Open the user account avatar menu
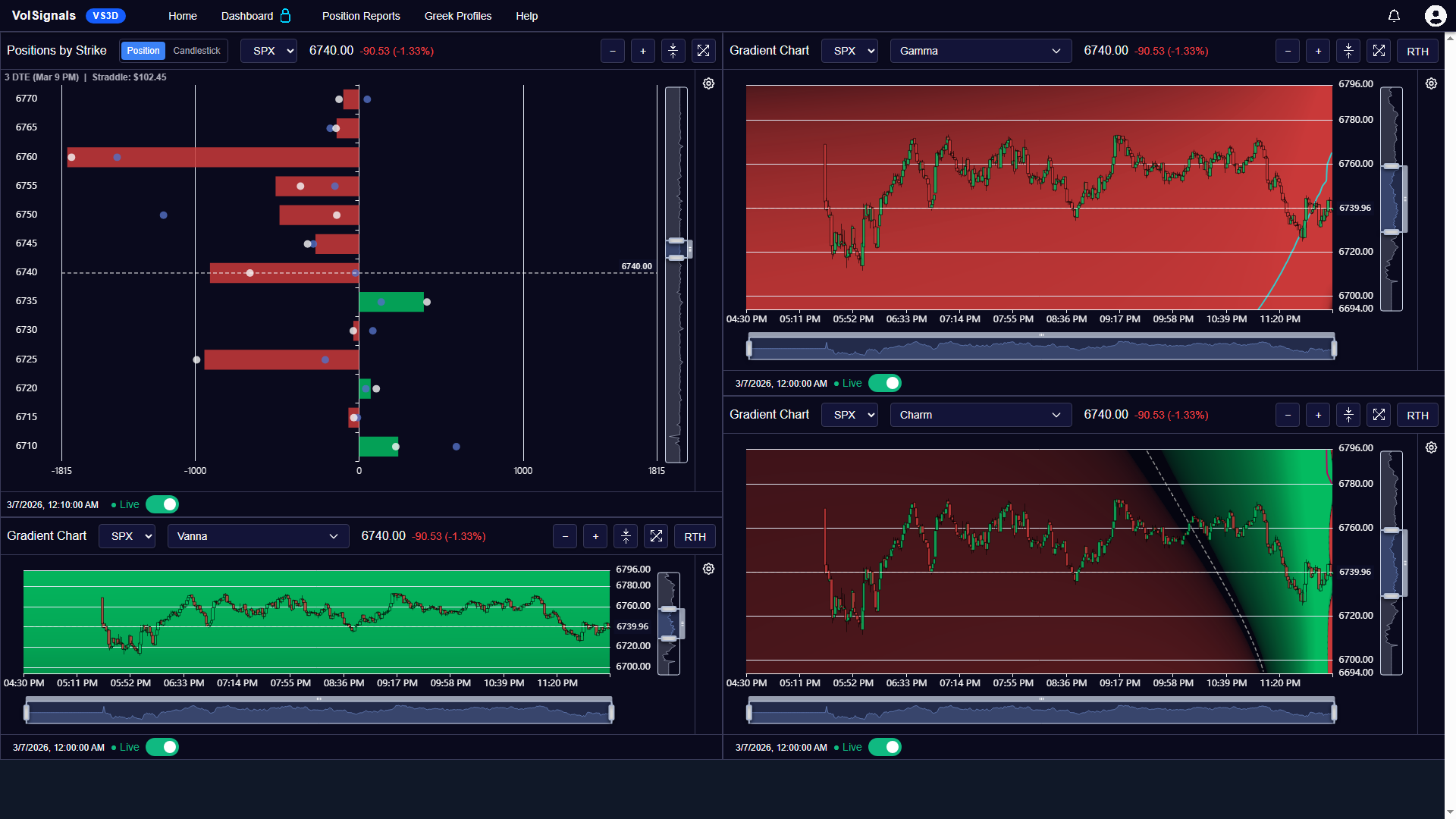Viewport: 1456px width, 819px height. (1435, 16)
